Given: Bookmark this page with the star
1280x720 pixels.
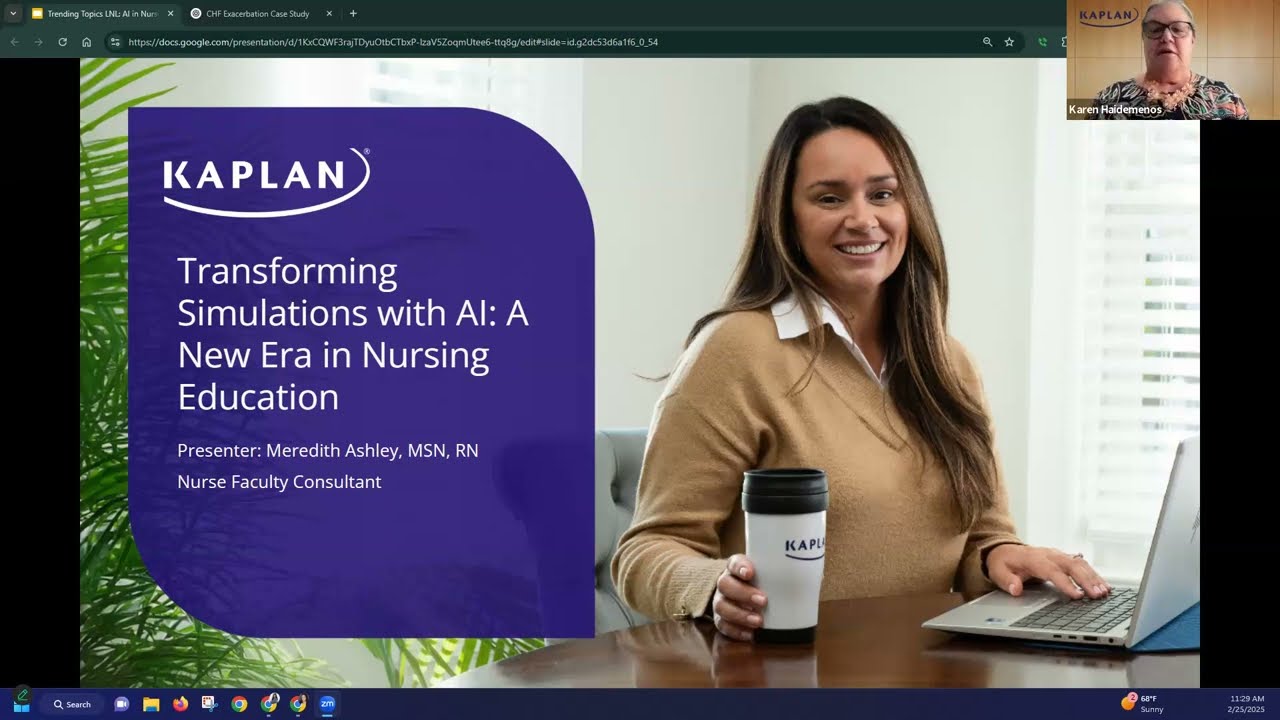Looking at the screenshot, I should point(1009,42).
